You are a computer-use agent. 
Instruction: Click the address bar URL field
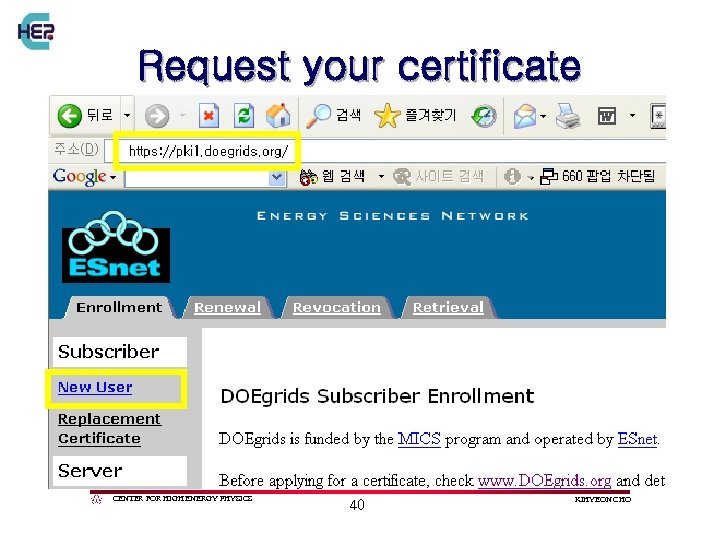386,151
